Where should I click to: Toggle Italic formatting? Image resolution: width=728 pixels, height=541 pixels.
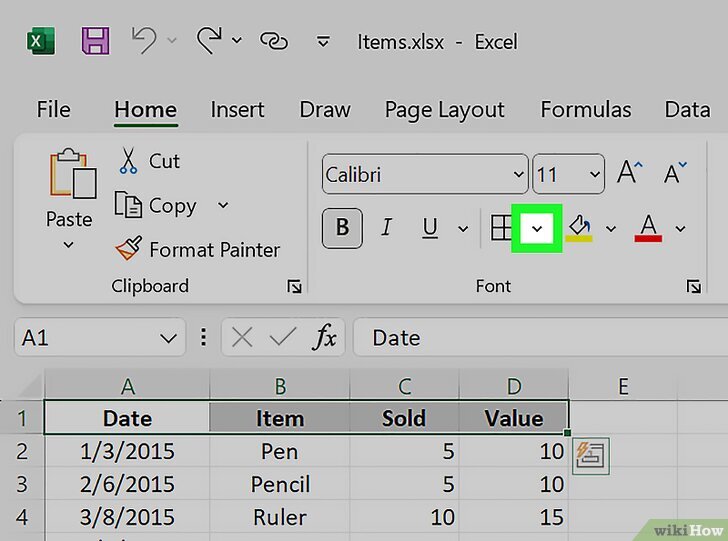(x=386, y=229)
